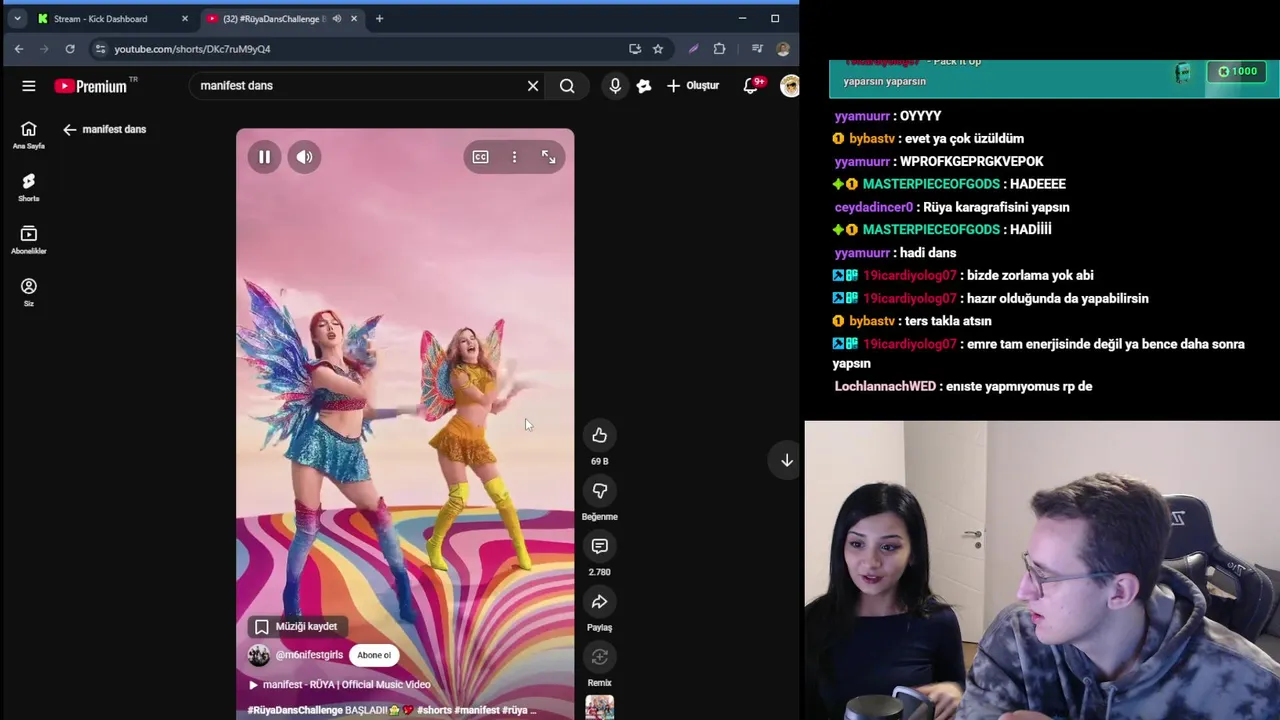Enter fullscreen with the expand icon
Image resolution: width=1280 pixels, height=720 pixels.
pyautogui.click(x=548, y=157)
